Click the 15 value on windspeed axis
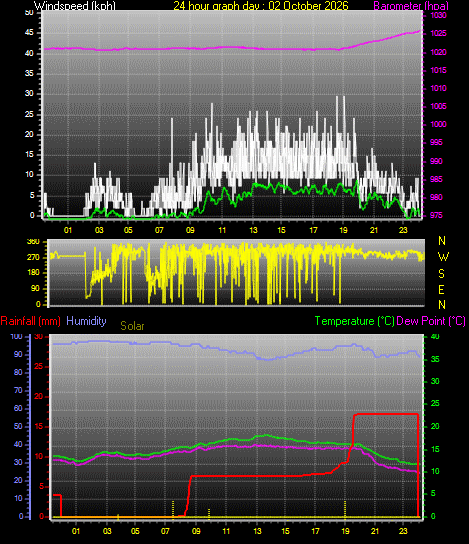 pyautogui.click(x=29, y=155)
